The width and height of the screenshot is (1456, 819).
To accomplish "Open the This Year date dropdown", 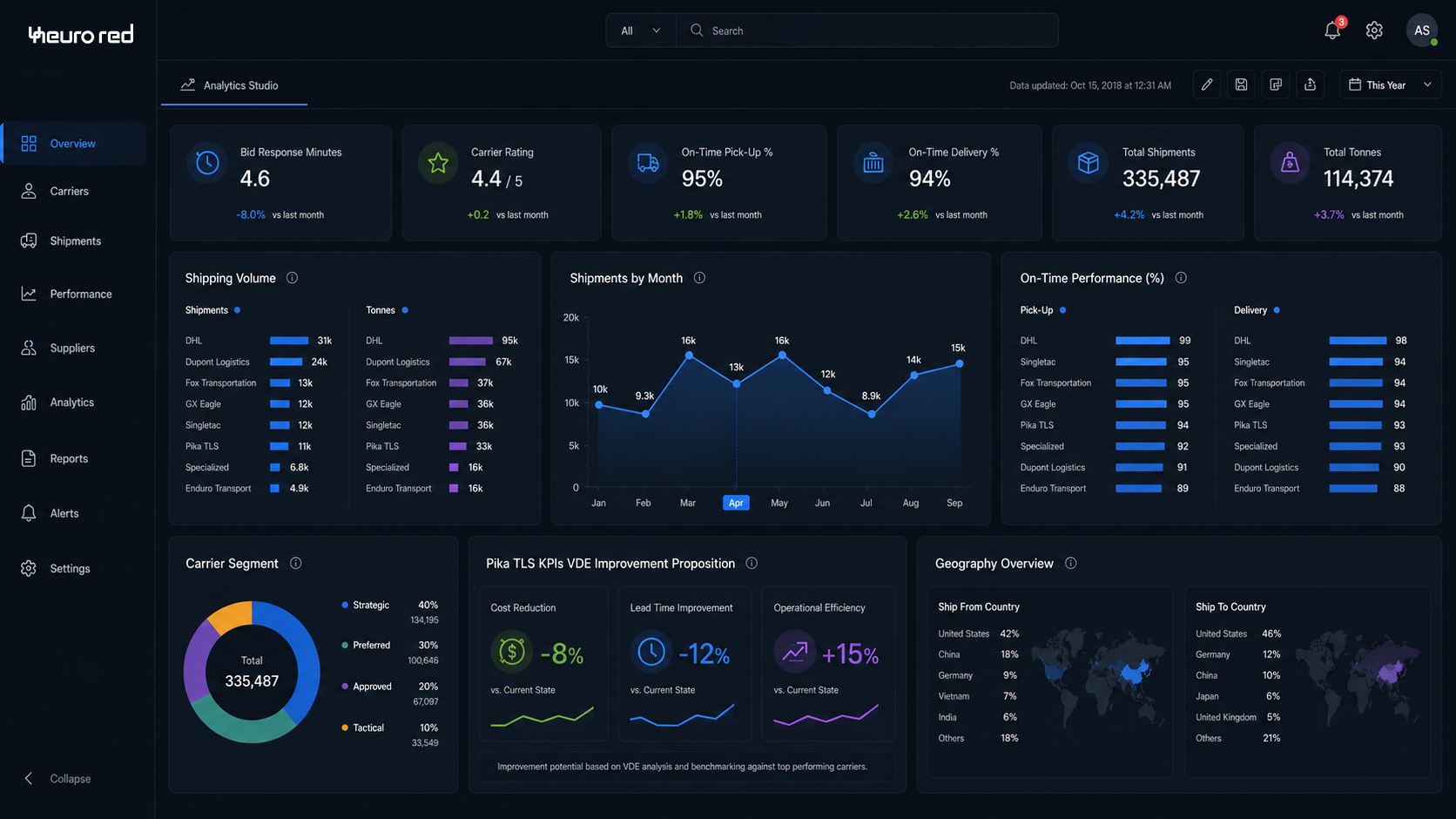I will pos(1391,85).
